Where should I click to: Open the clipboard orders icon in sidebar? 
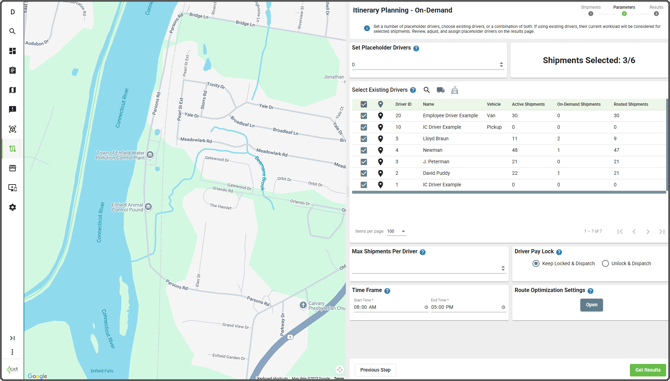(12, 70)
